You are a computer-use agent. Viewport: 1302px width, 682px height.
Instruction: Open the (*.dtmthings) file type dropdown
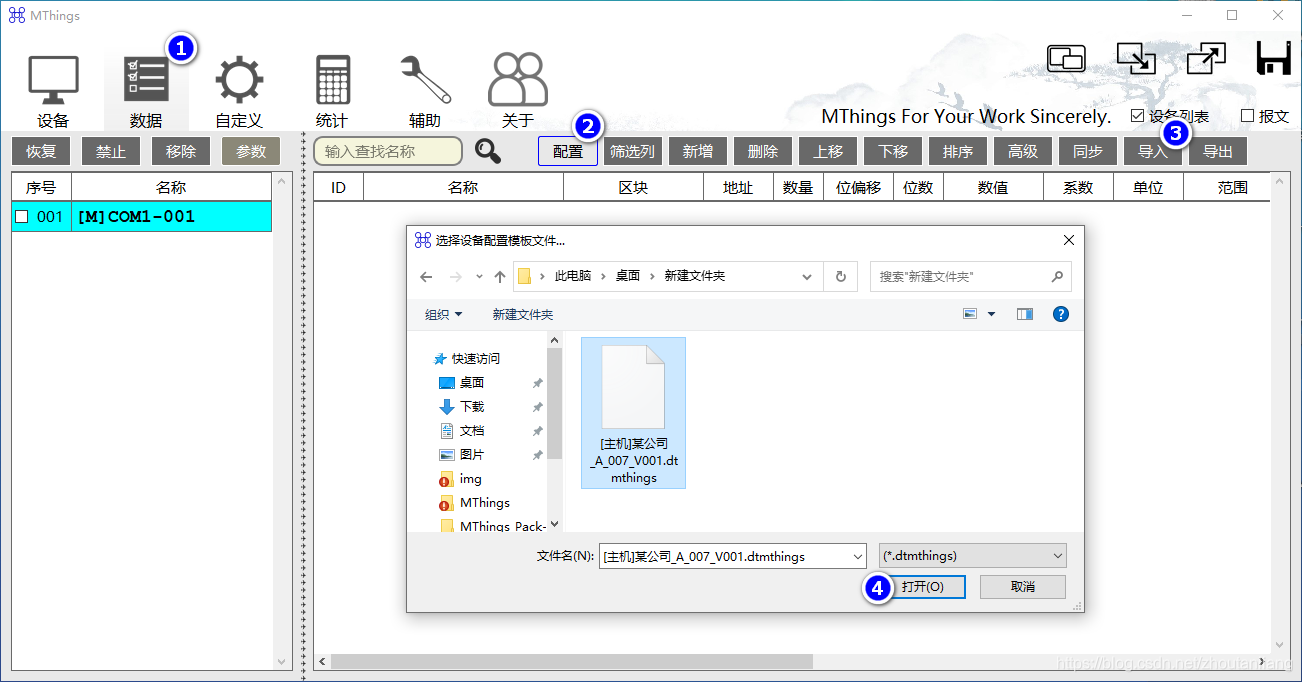pos(972,556)
